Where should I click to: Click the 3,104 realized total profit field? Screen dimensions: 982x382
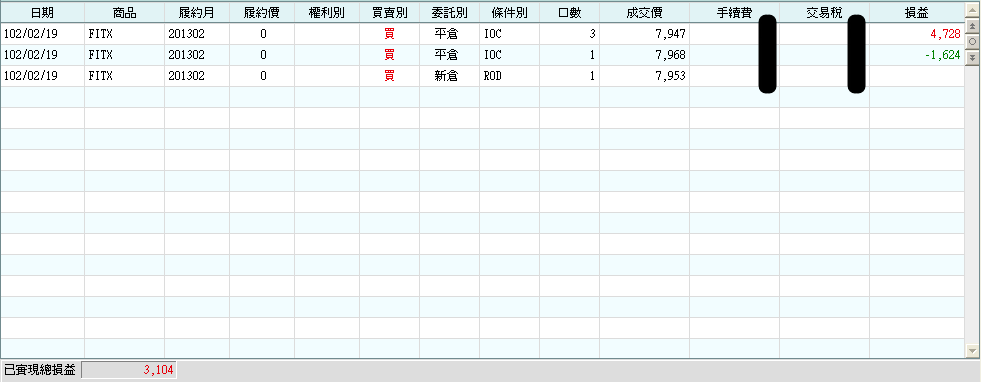(129, 370)
